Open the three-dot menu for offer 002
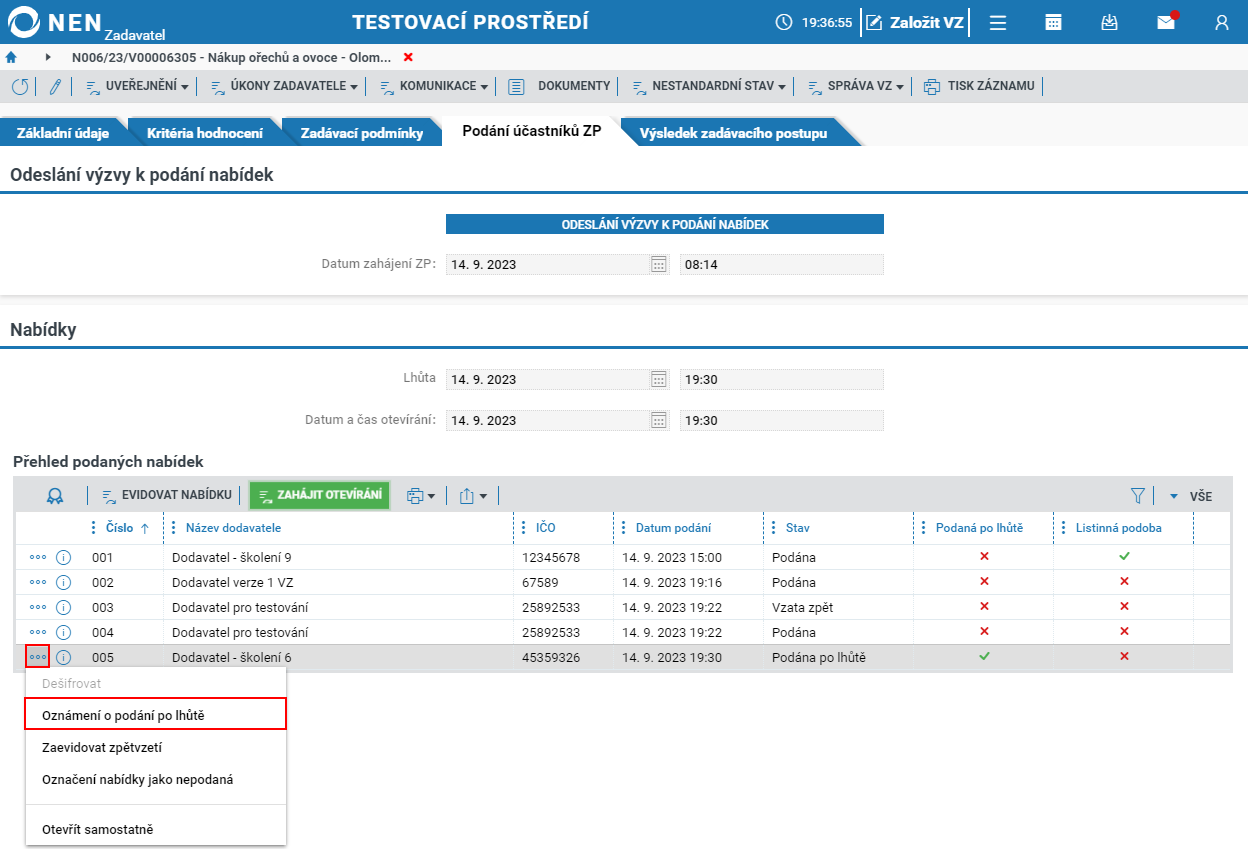1248x849 pixels. 38,582
